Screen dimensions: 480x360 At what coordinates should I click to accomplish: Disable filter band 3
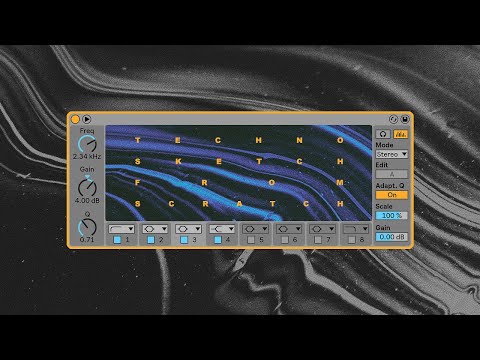click(x=184, y=240)
